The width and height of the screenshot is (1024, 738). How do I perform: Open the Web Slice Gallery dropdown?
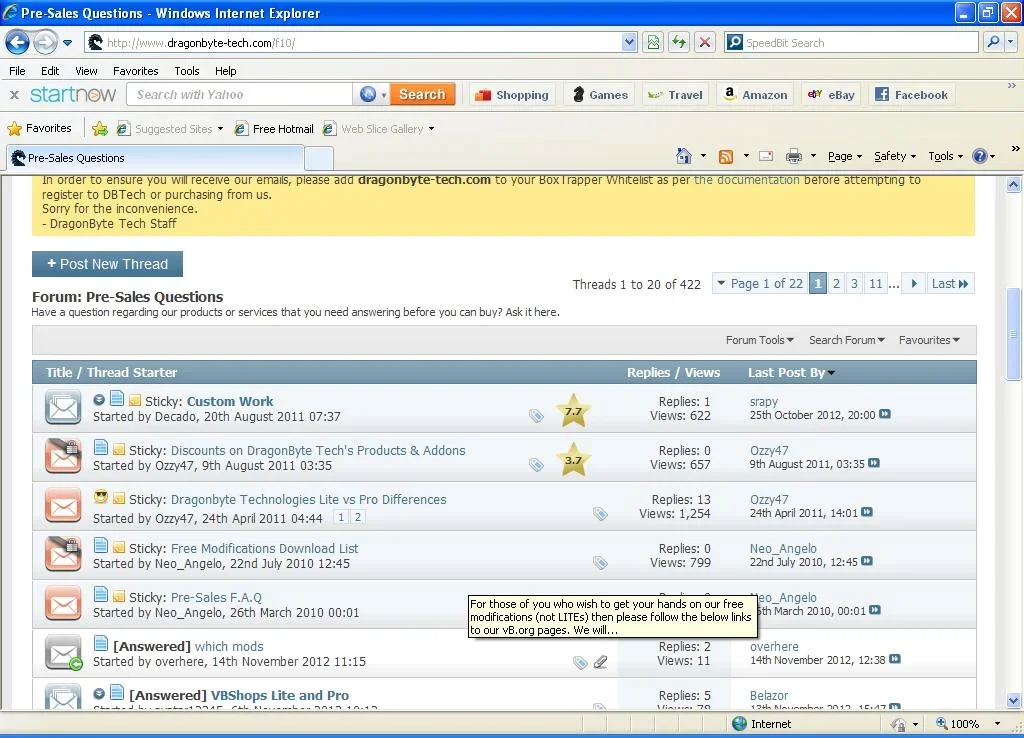coord(431,129)
